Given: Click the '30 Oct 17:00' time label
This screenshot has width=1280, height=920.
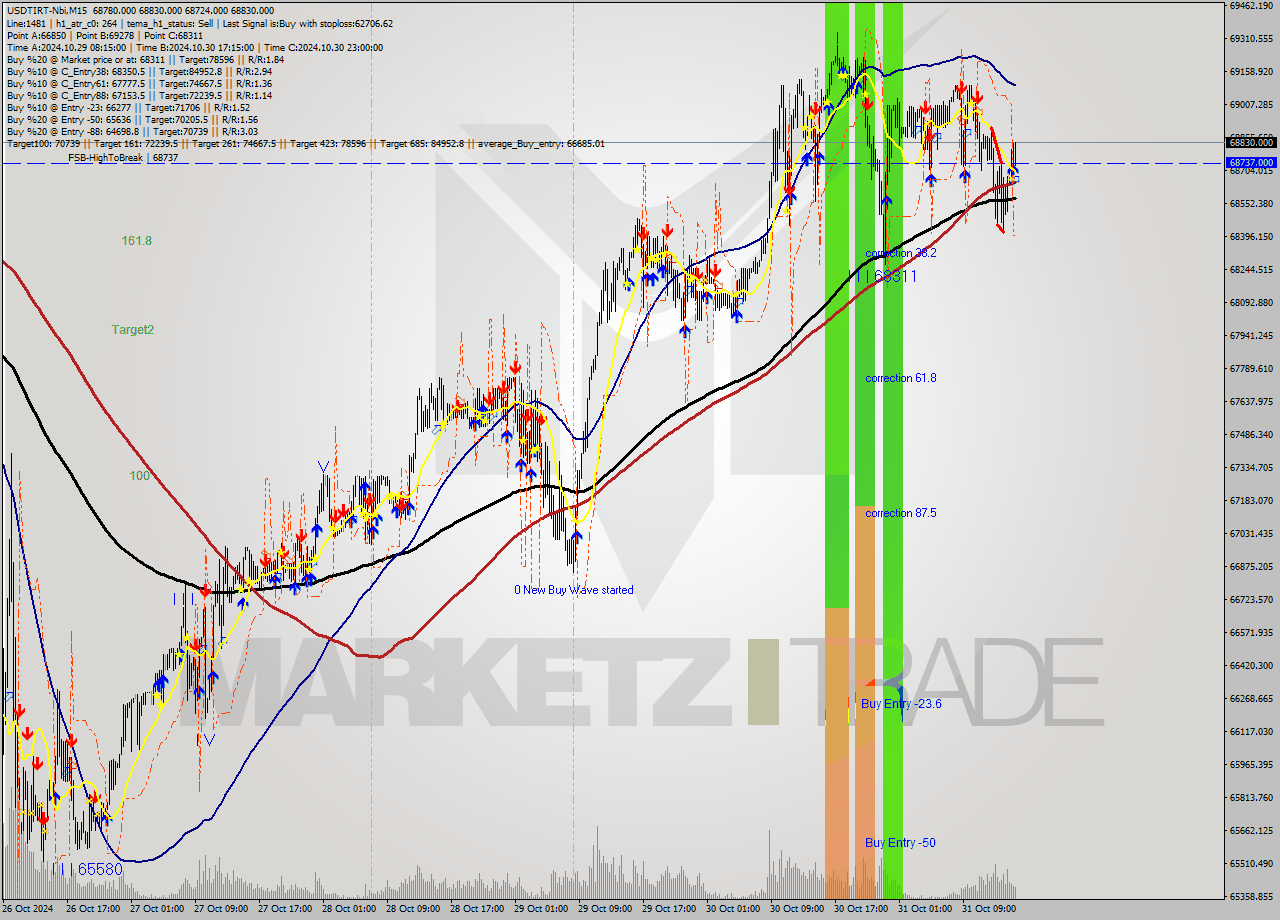Looking at the screenshot, I should tap(860, 909).
